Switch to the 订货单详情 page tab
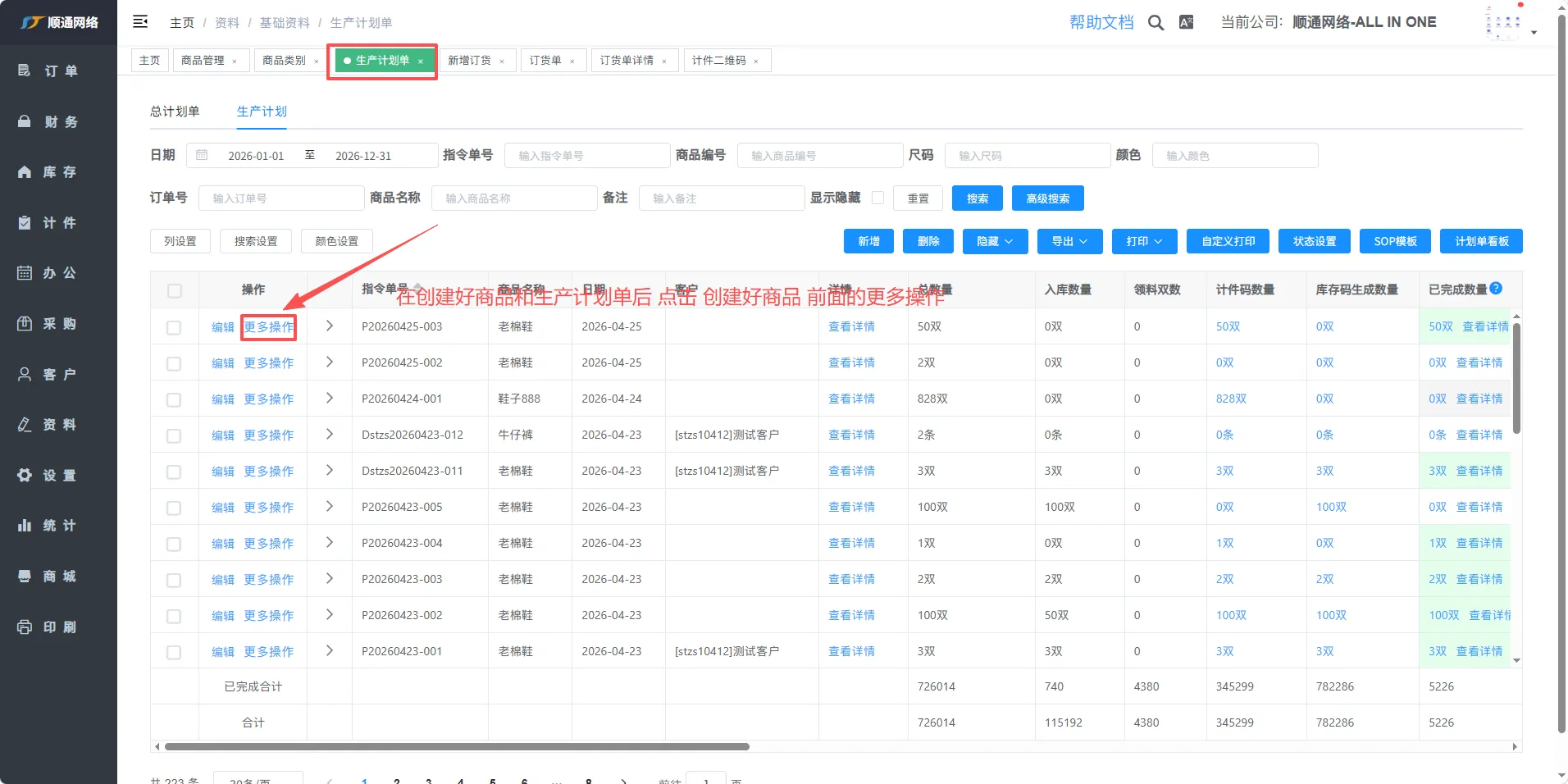 [627, 61]
